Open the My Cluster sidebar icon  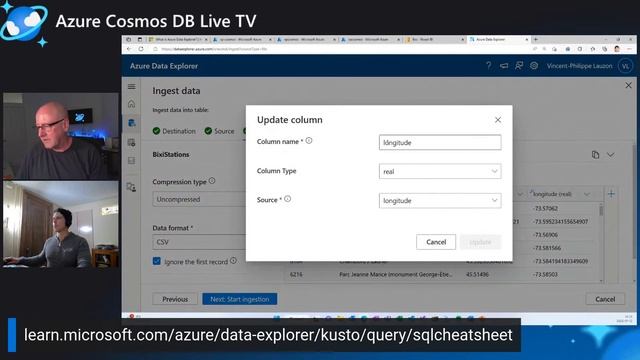[131, 187]
